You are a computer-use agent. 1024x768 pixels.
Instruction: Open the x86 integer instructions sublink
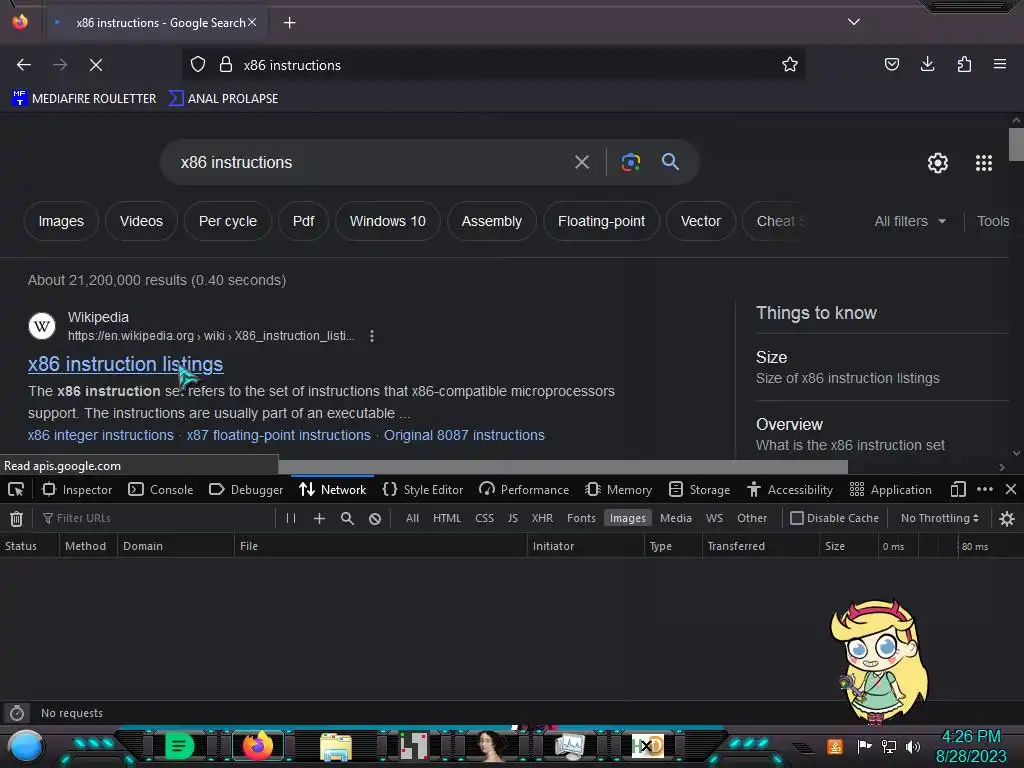click(101, 435)
